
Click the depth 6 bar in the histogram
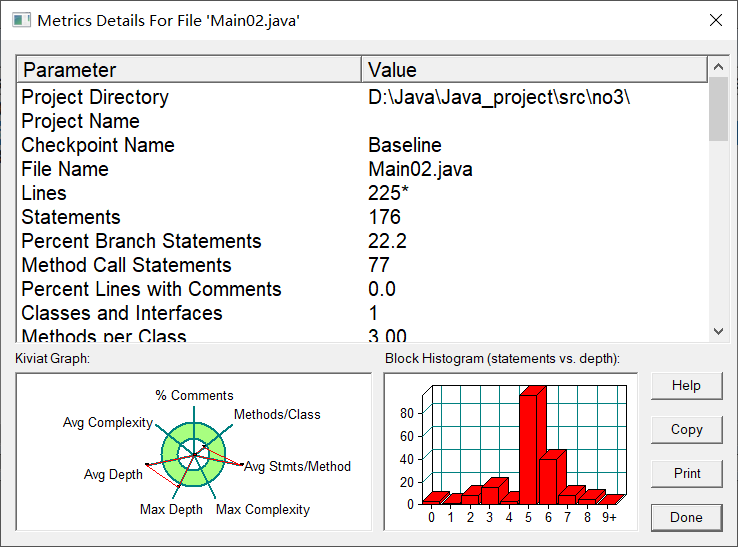[x=548, y=481]
